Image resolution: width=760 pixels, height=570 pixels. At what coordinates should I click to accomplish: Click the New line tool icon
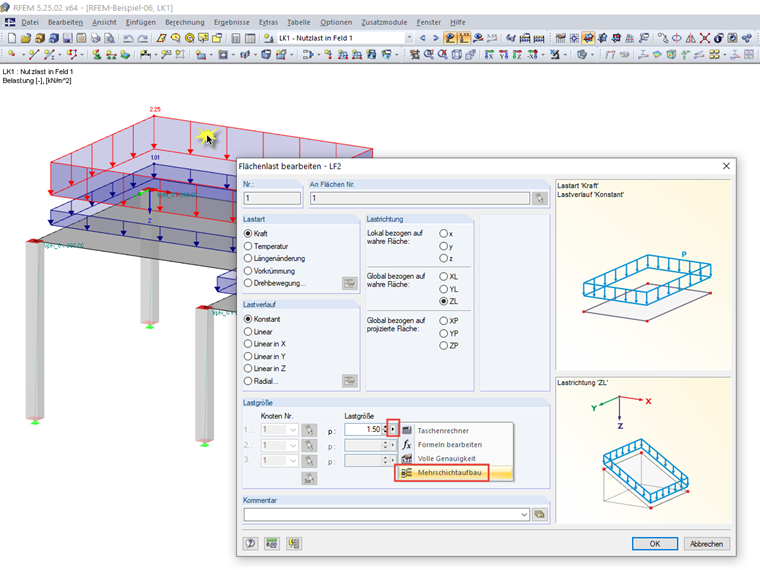click(x=33, y=55)
